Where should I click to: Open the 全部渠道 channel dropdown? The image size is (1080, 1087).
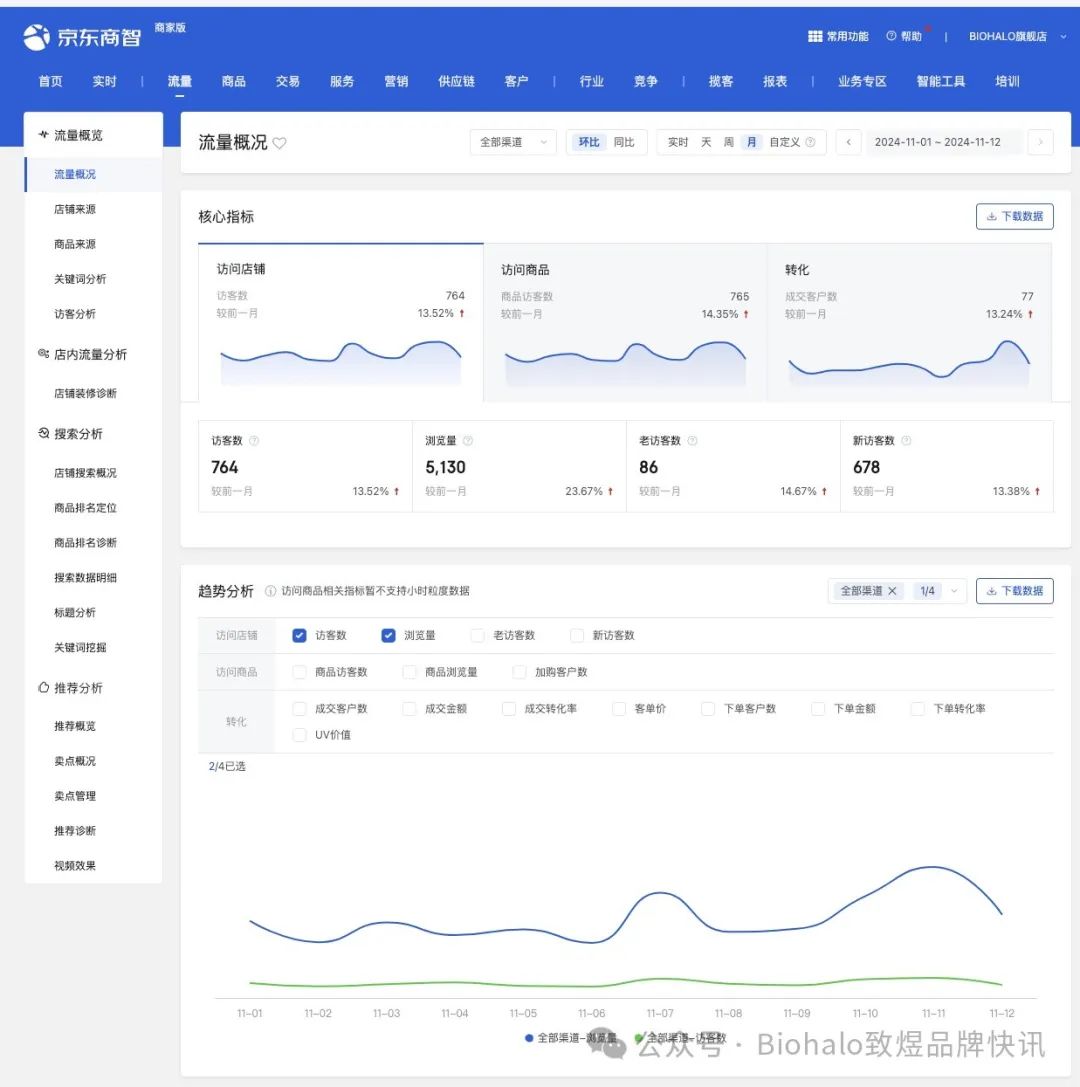(513, 142)
